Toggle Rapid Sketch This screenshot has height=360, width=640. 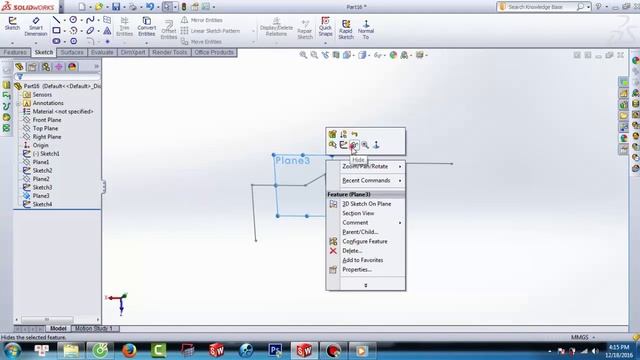346,29
